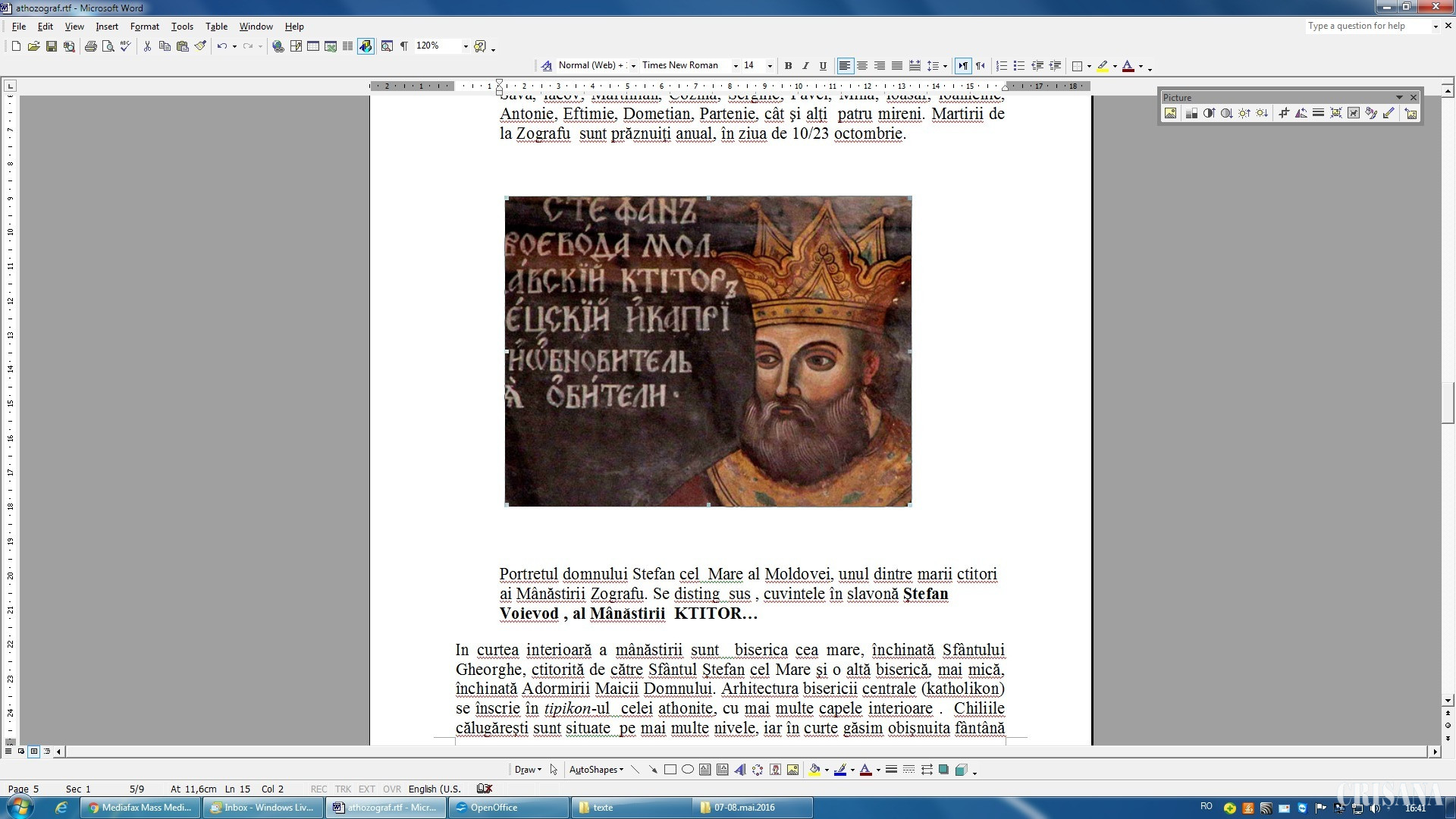This screenshot has height=819, width=1456.
Task: Select the Rectangle drawing tool
Action: pyautogui.click(x=670, y=770)
